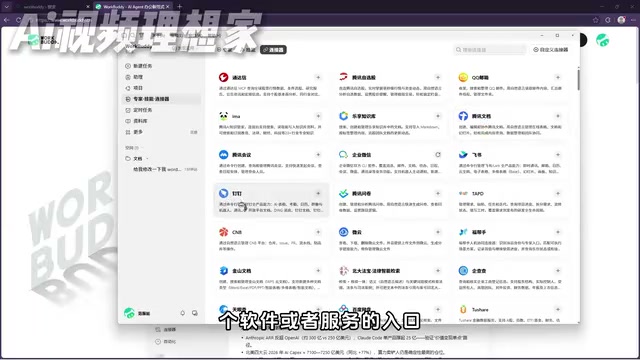Click the 微云 logo
640x360 pixels.
343,232
